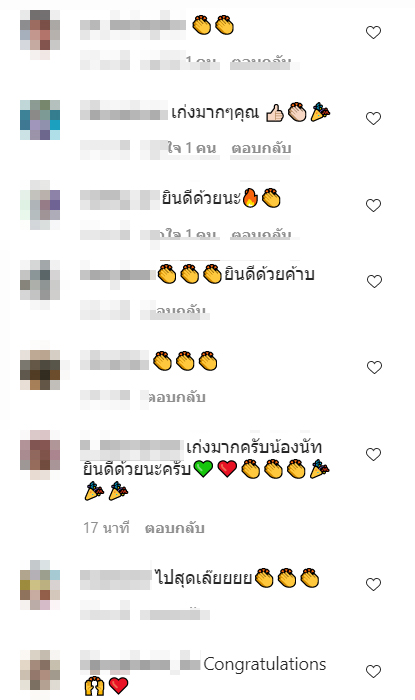Open the profile picture of the เก่งมากๆคุณ commenter
Viewport: 415px width, 700px height.
[x=40, y=120]
